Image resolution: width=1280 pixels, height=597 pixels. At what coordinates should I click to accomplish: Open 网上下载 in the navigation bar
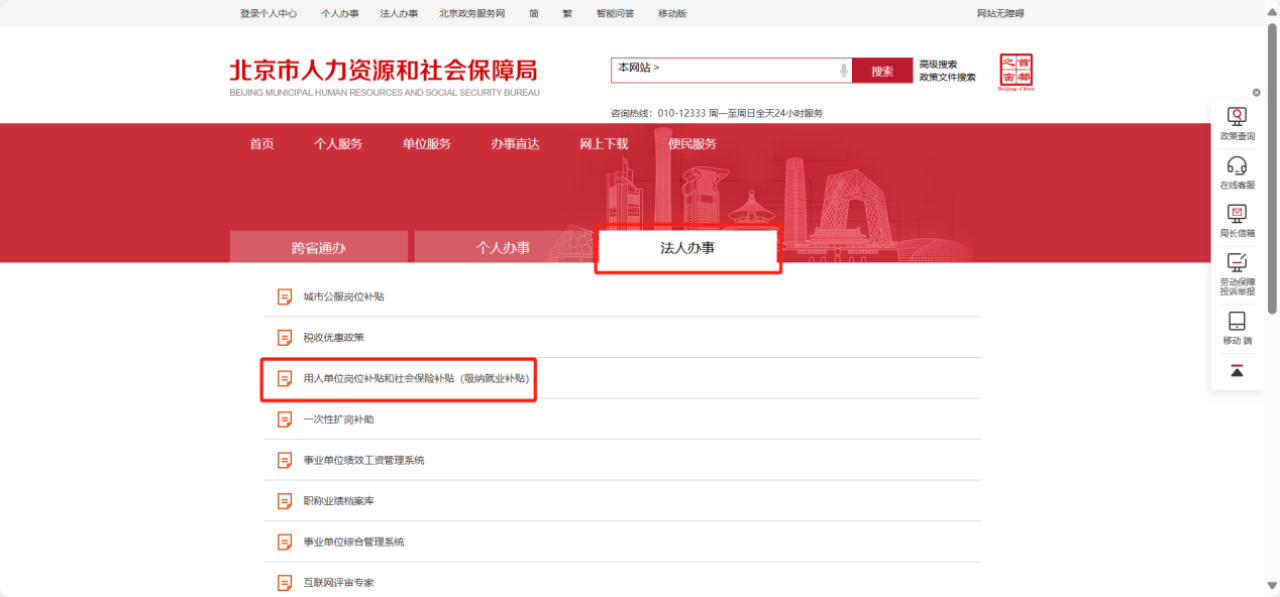coord(604,144)
